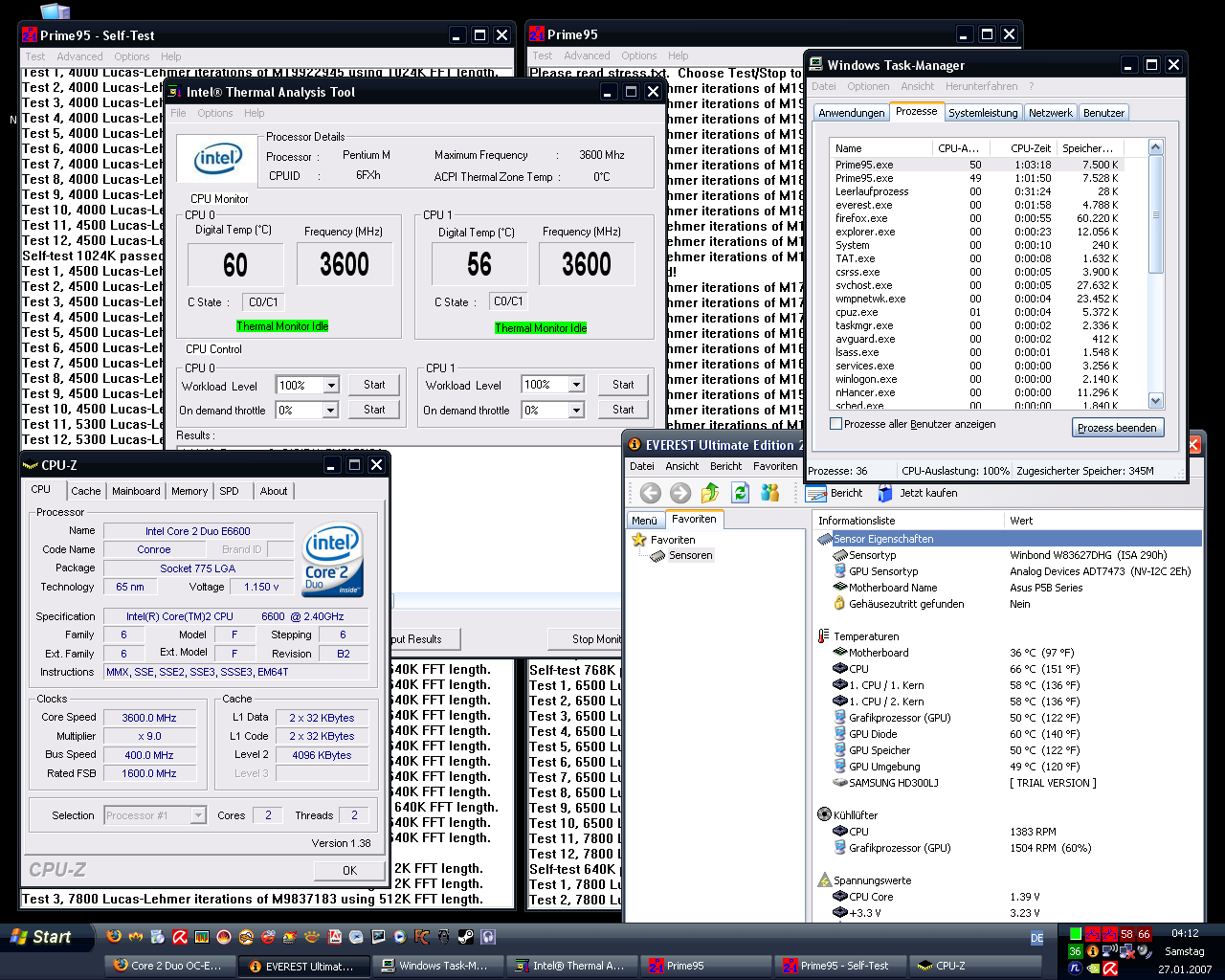Click the DE language indicator in taskbar
This screenshot has height=980, width=1225.
point(1036,938)
